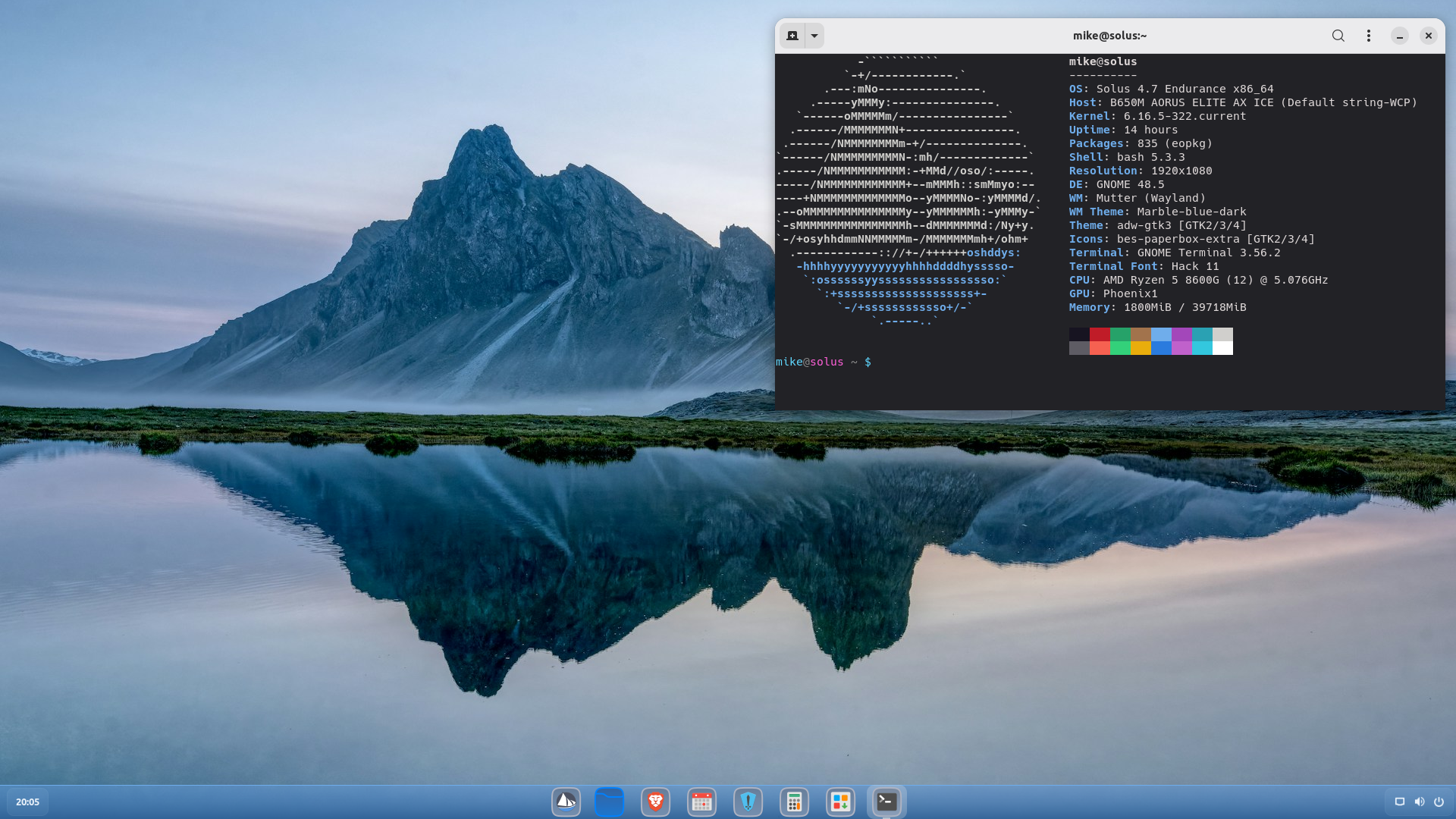Open the Software Center dock icon
This screenshot has height=819, width=1456.
(840, 802)
